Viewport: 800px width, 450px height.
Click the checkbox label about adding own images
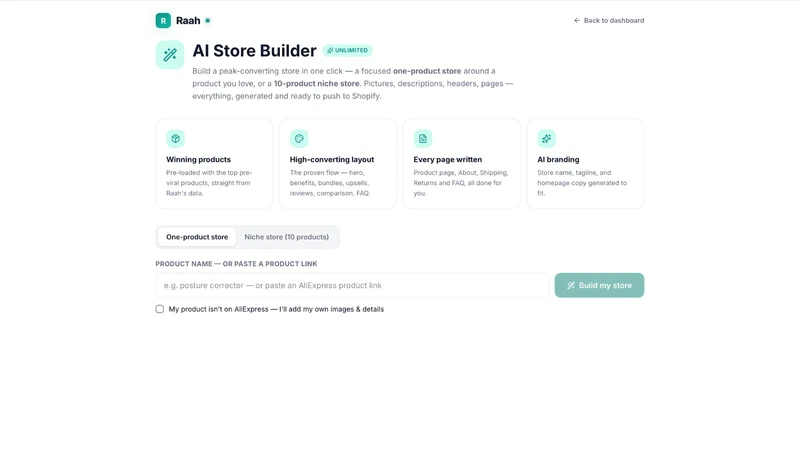pos(276,309)
